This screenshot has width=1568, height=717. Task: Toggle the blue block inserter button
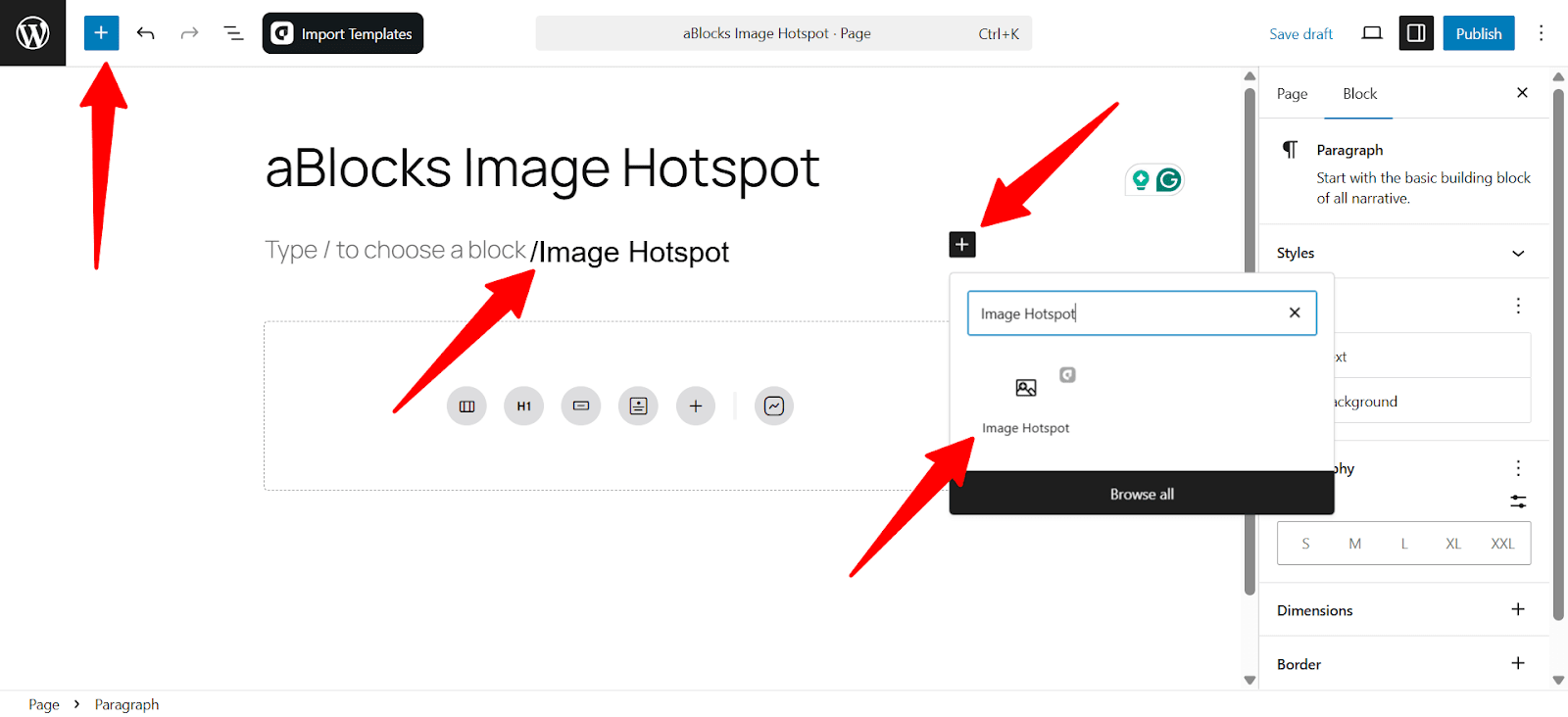[101, 33]
